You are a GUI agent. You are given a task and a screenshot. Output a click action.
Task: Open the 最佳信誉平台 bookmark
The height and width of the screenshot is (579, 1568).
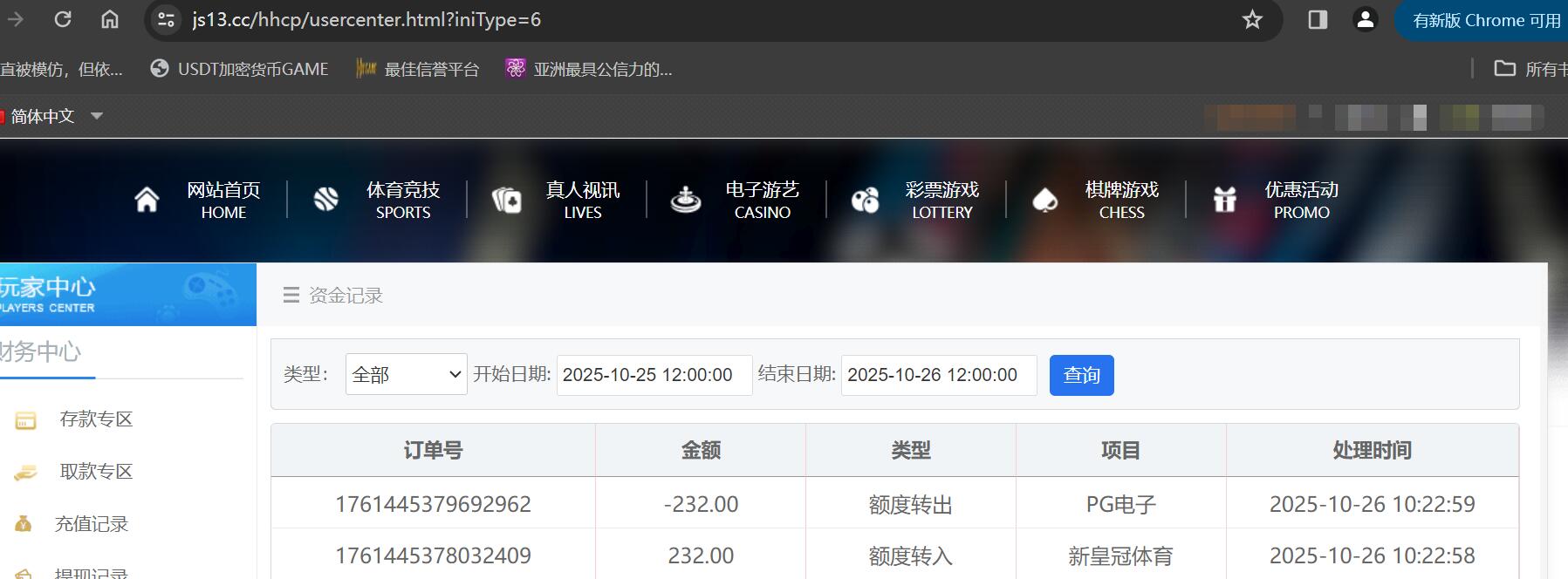click(419, 69)
